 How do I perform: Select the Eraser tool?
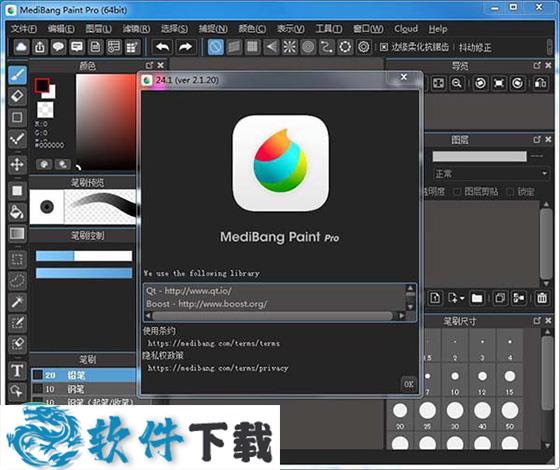[x=17, y=96]
